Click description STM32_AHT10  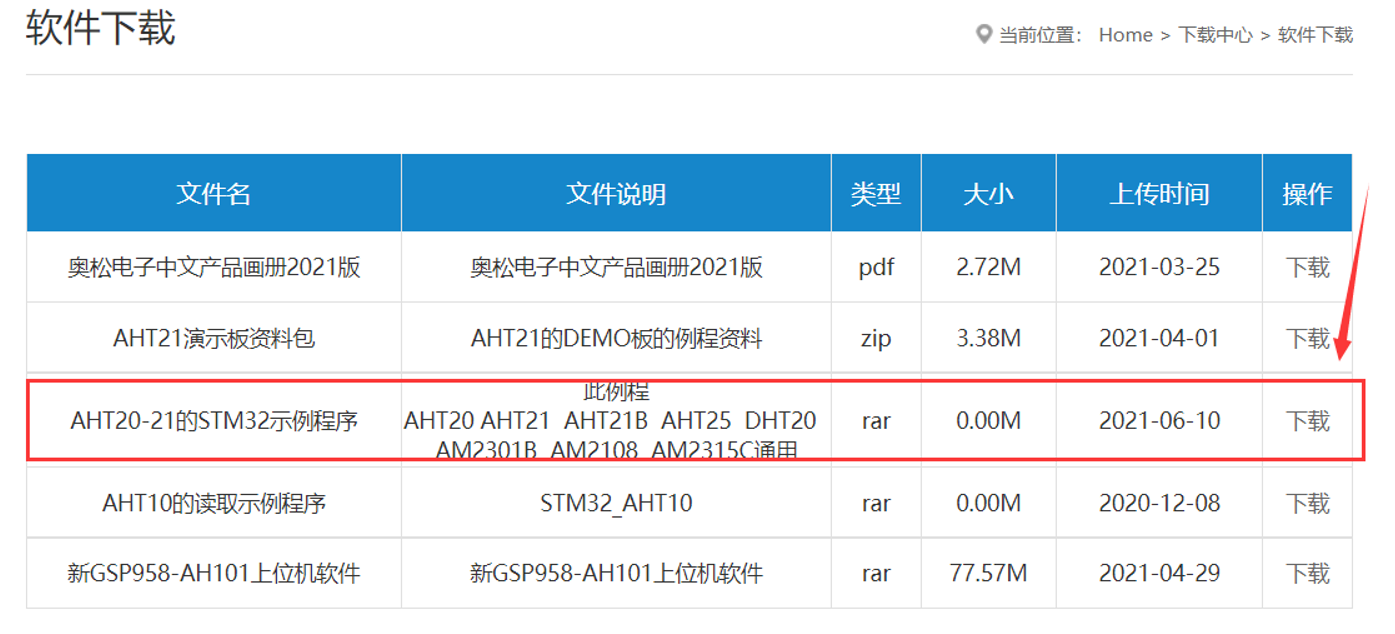616,502
